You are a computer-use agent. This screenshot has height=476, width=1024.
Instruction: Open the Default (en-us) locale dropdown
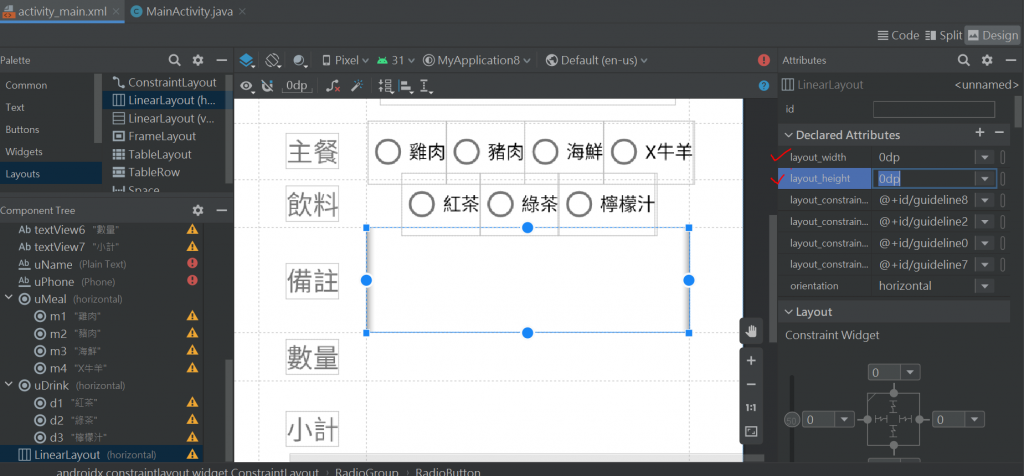click(596, 61)
